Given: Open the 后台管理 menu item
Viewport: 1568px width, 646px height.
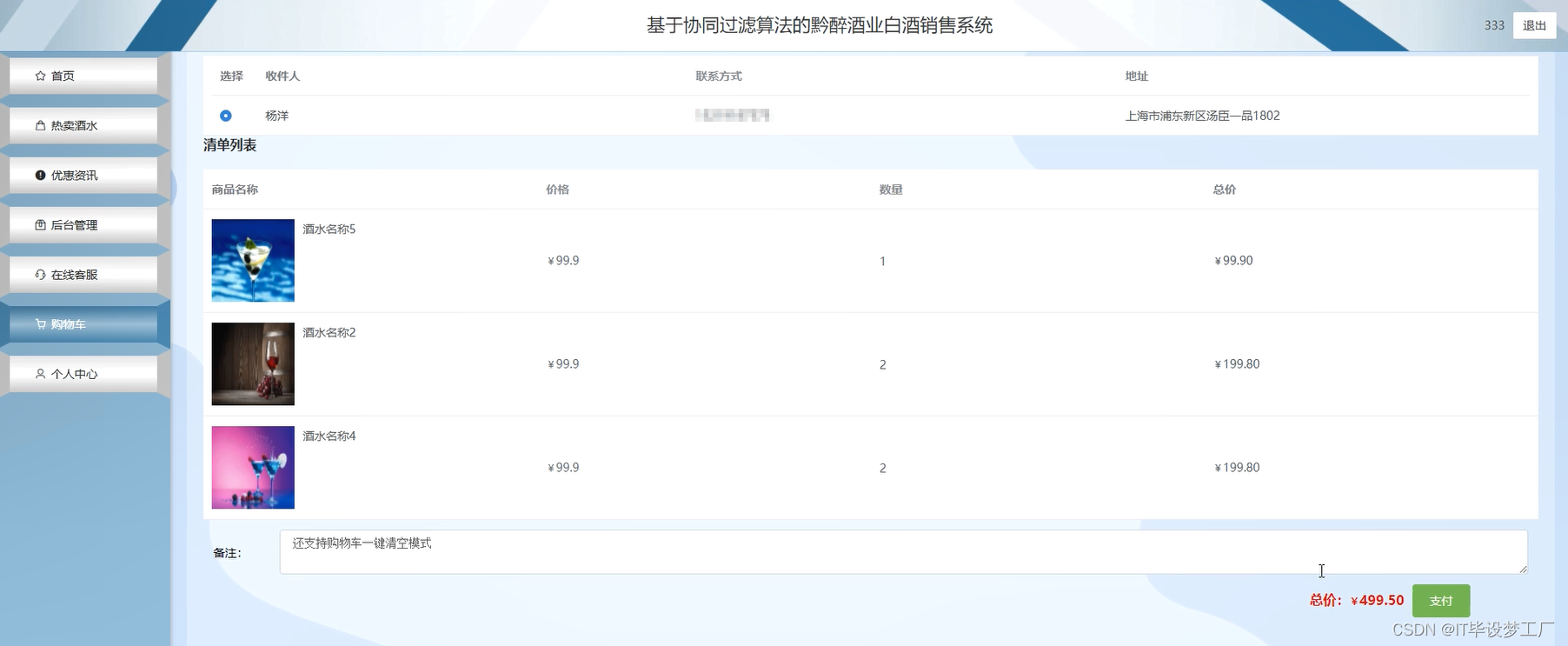Looking at the screenshot, I should [83, 224].
